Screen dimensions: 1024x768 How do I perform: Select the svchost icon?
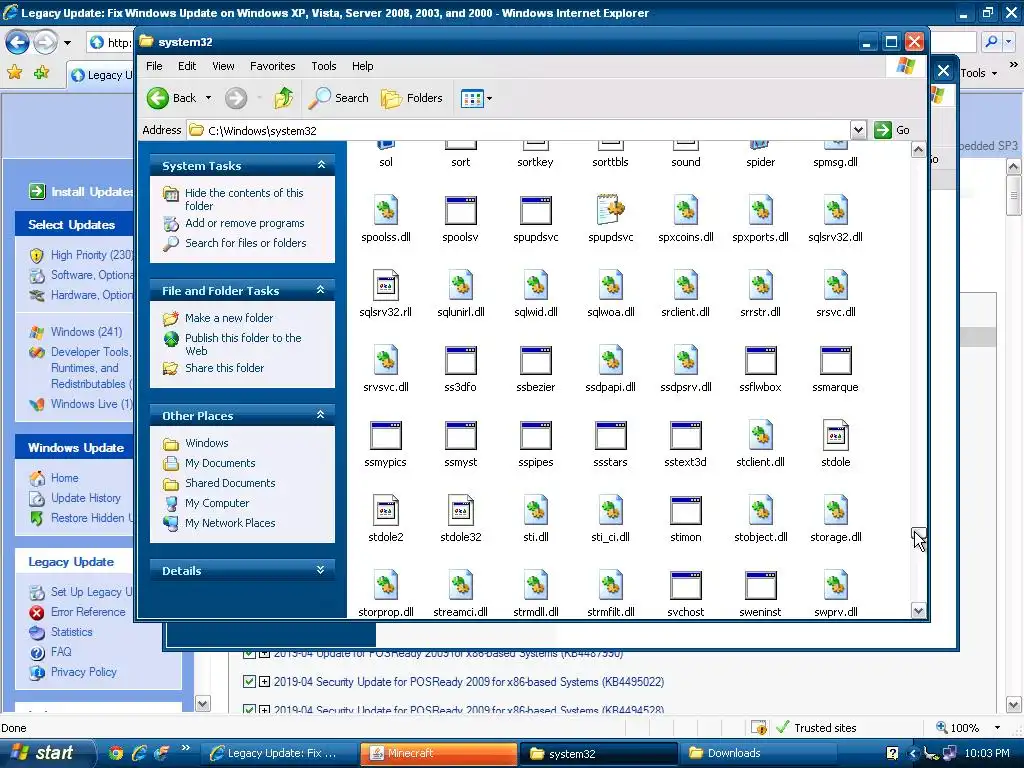(686, 586)
